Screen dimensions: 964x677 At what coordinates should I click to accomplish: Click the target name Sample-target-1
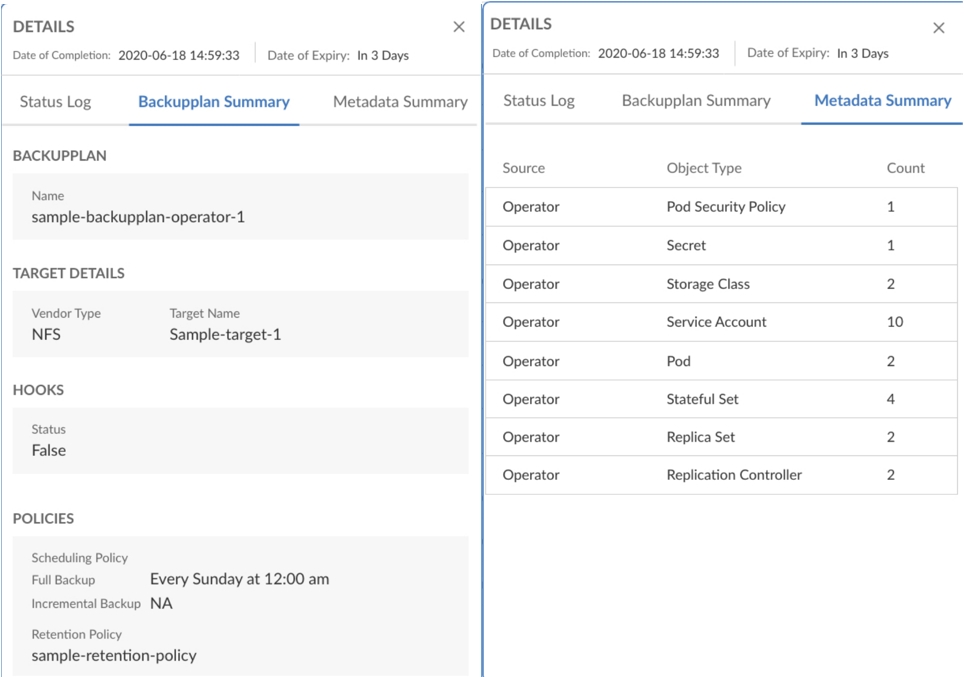225,334
